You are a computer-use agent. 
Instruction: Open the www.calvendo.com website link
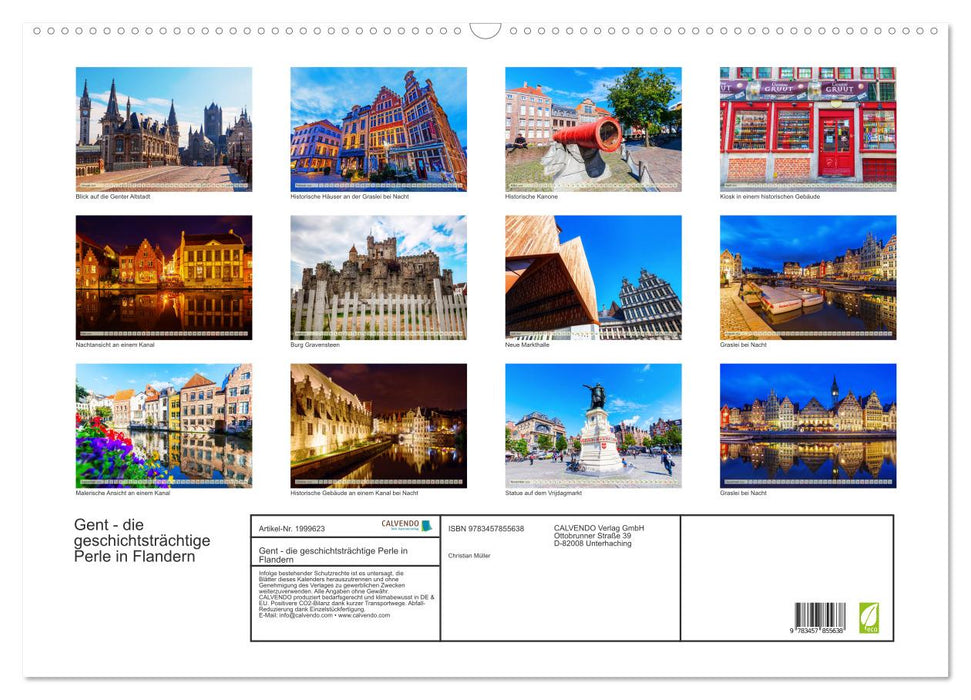363,617
